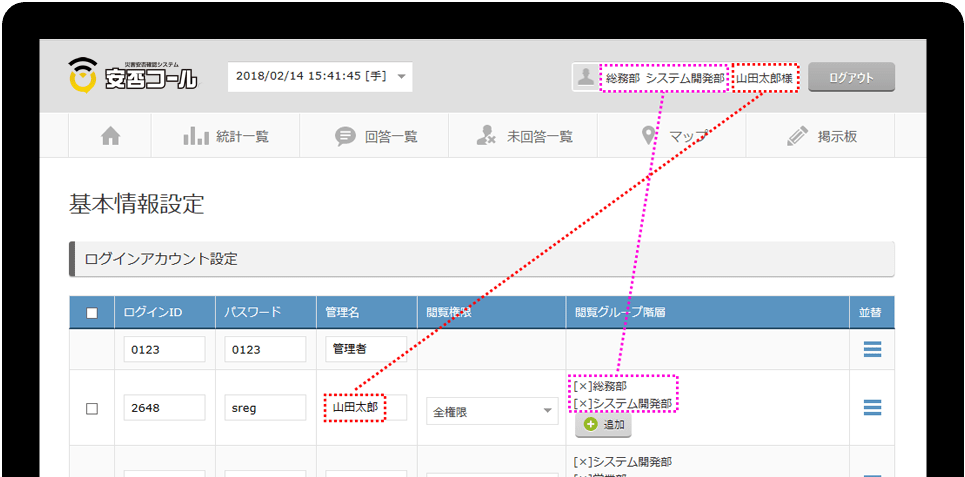
Task: Click the 並替 column header
Action: (870, 312)
